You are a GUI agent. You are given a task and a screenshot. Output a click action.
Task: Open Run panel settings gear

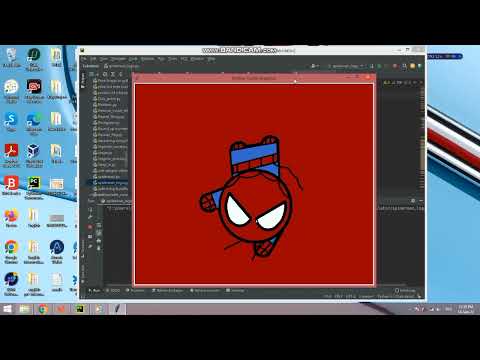[413, 201]
